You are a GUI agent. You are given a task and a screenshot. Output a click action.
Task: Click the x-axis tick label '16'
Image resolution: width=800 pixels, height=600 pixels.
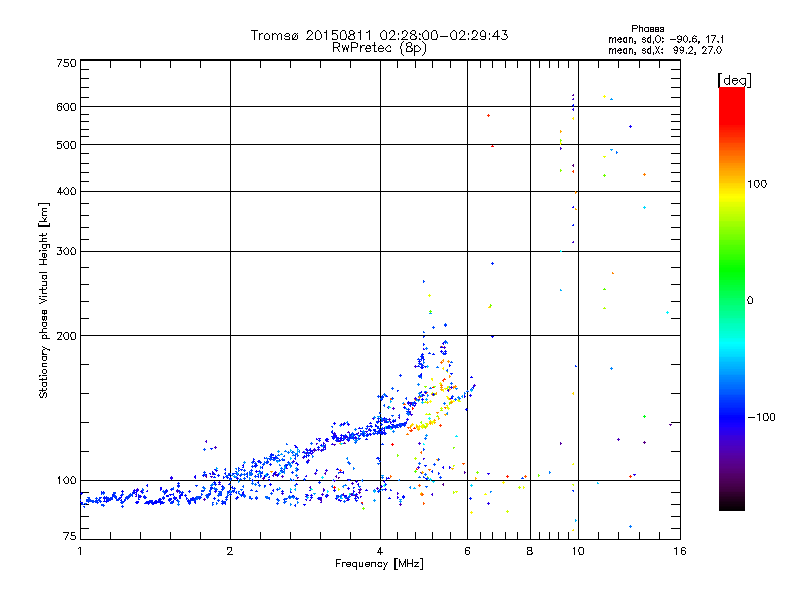pyautogui.click(x=680, y=551)
